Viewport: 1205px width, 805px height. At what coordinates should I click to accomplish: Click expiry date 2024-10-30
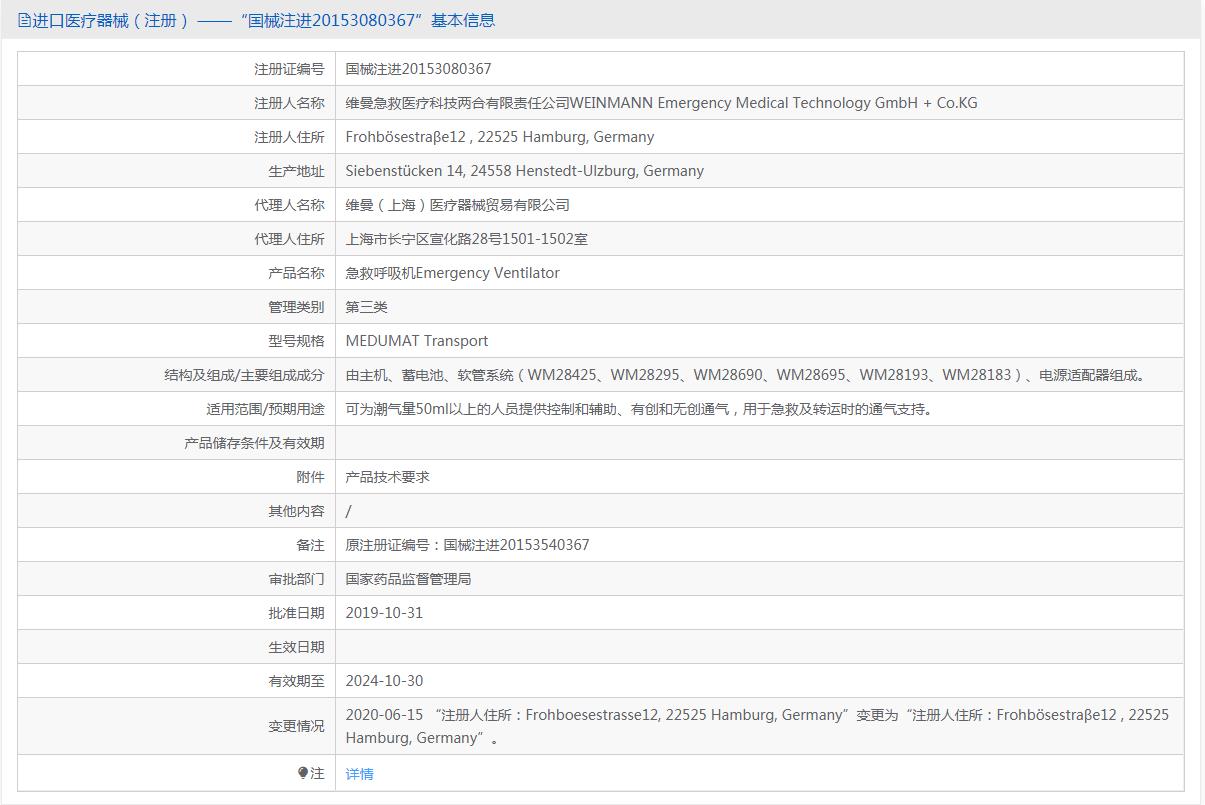tap(384, 681)
